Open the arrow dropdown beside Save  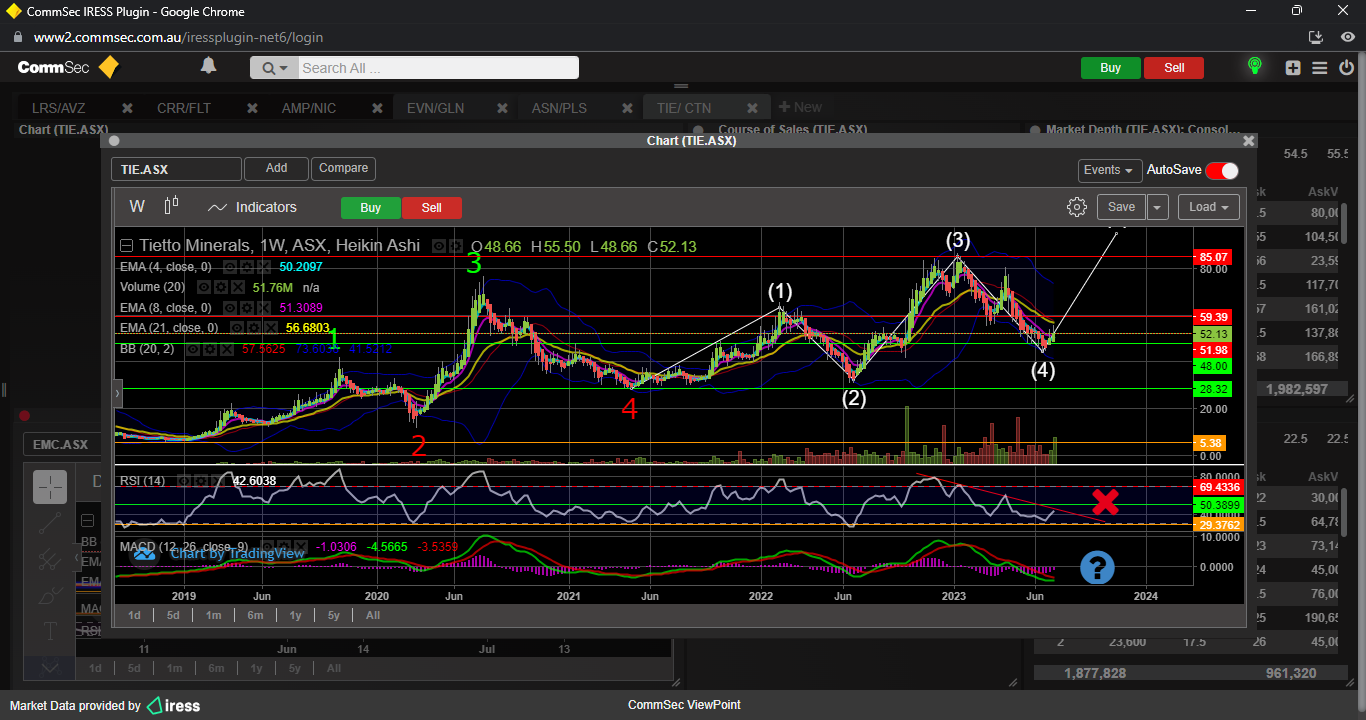coord(1157,207)
